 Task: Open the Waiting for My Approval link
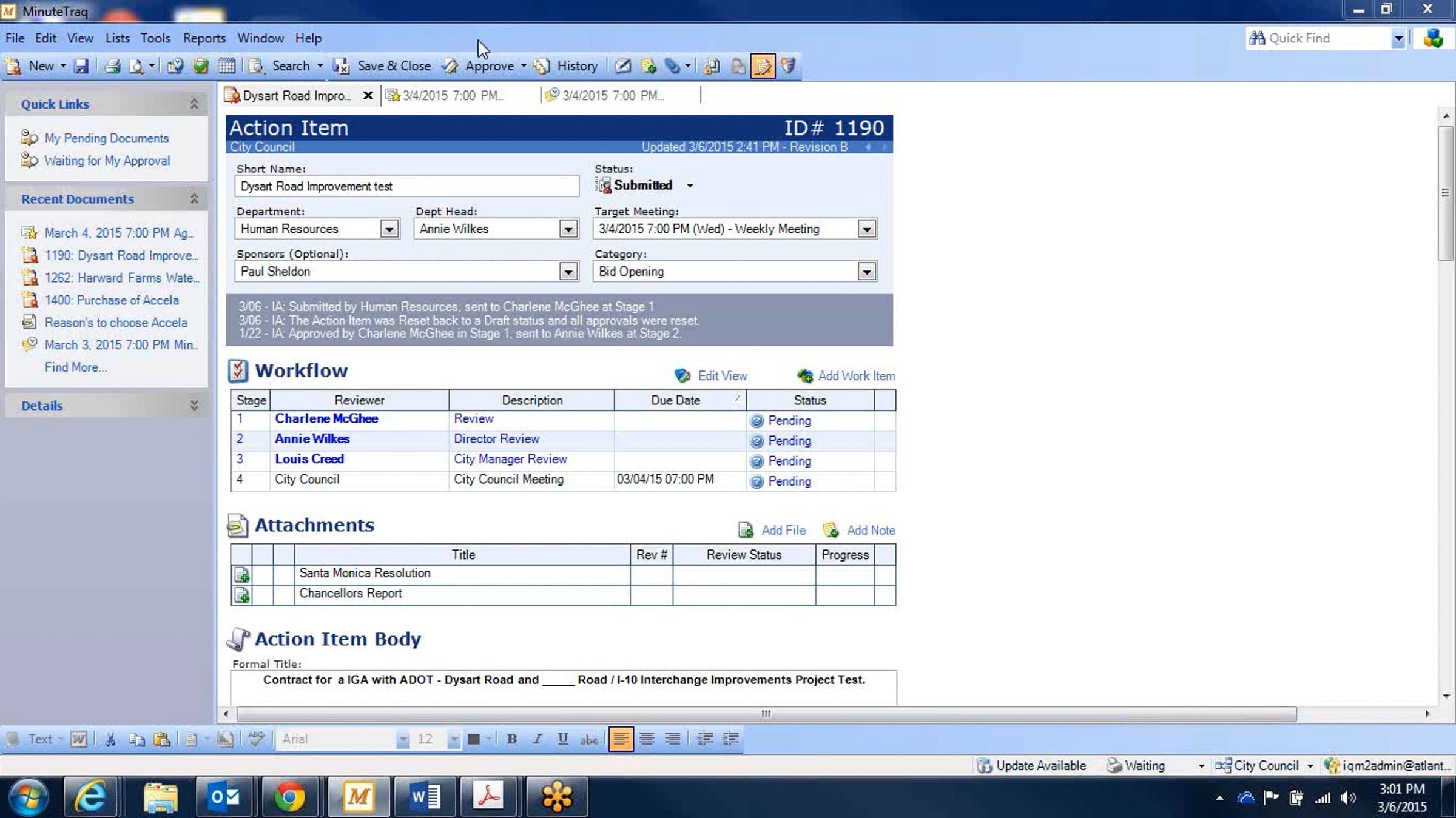[107, 161]
